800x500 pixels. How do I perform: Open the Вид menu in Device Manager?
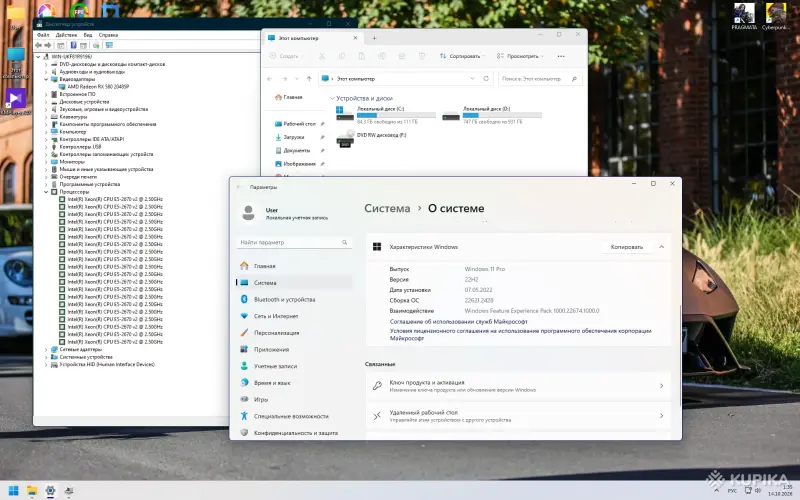[x=88, y=35]
